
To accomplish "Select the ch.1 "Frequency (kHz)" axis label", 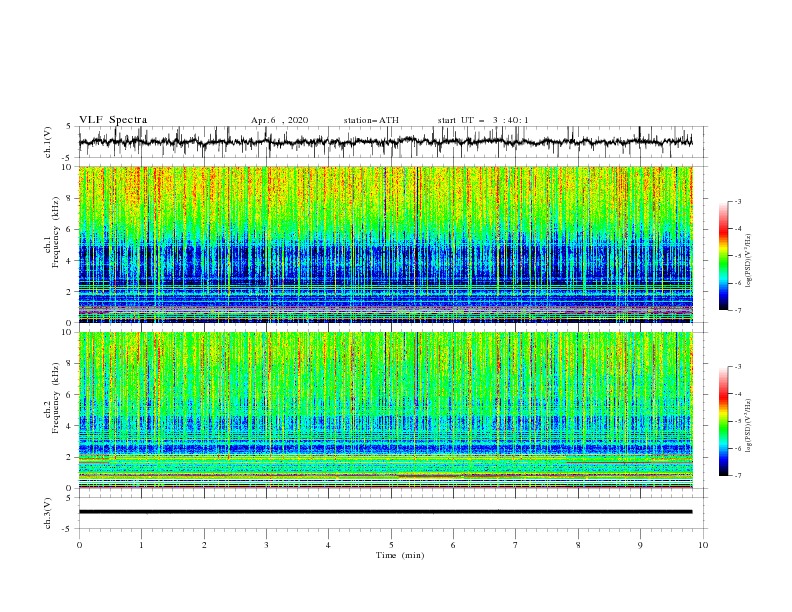I will [x=56, y=232].
